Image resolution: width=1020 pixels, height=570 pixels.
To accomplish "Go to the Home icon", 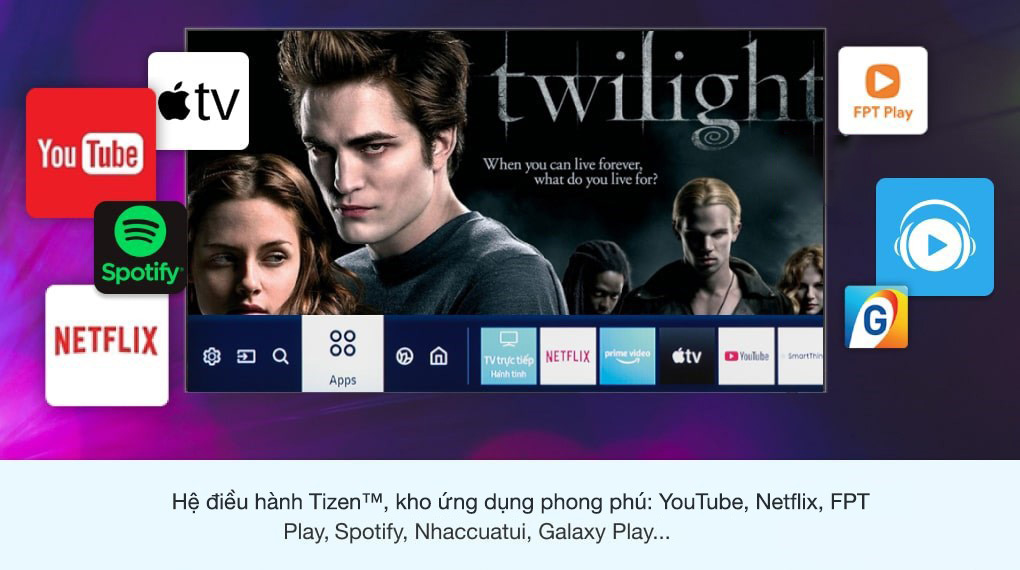I will click(439, 356).
